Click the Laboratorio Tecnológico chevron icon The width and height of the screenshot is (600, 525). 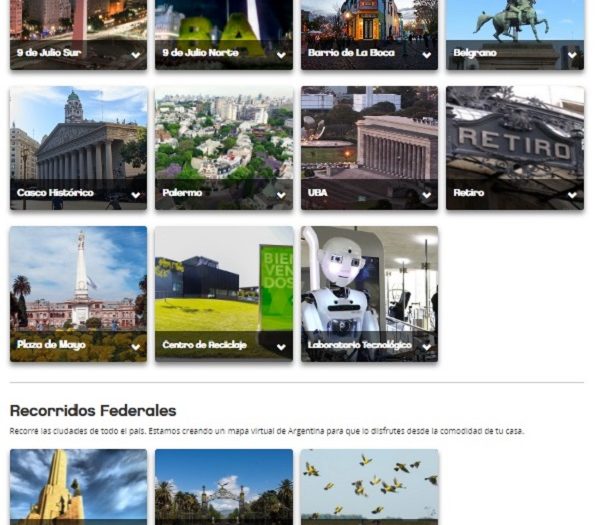(x=427, y=347)
